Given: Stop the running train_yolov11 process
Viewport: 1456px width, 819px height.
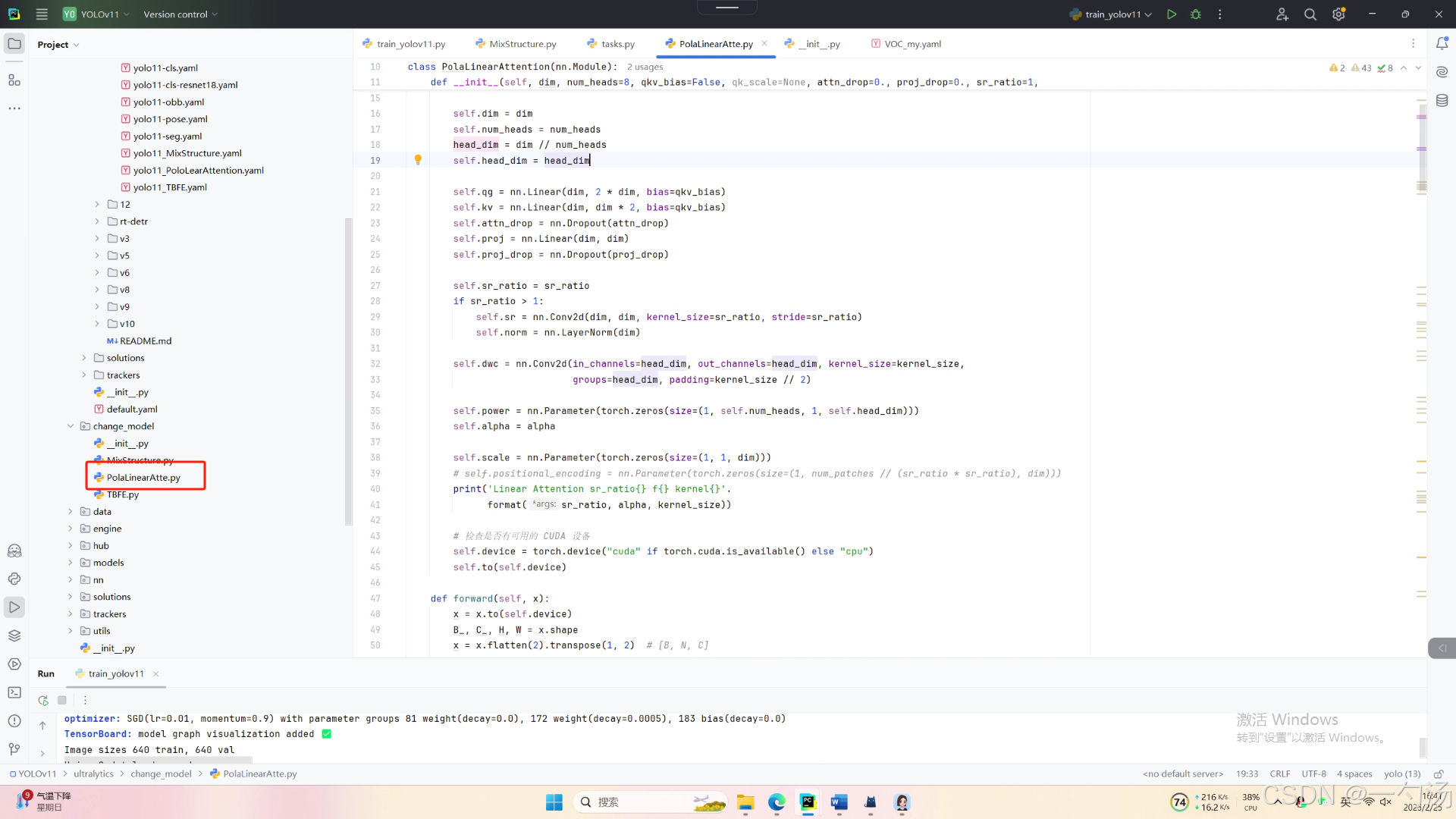Looking at the screenshot, I should [62, 701].
